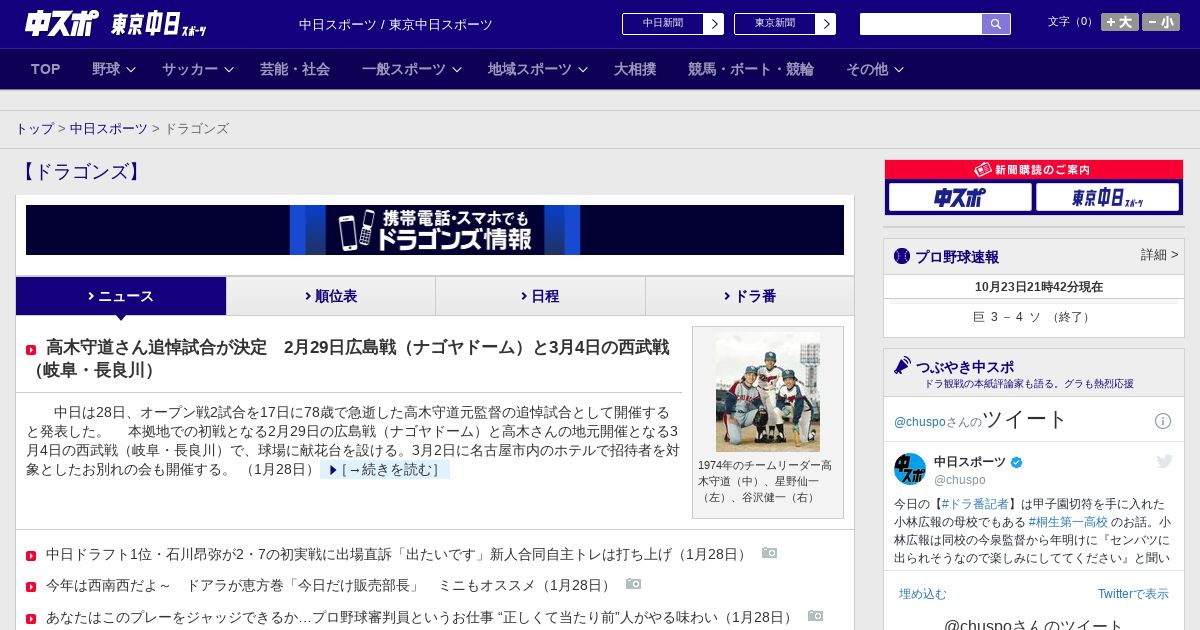Click the Twitter bird icon in the tweet
This screenshot has width=1200, height=630.
pyautogui.click(x=1164, y=461)
